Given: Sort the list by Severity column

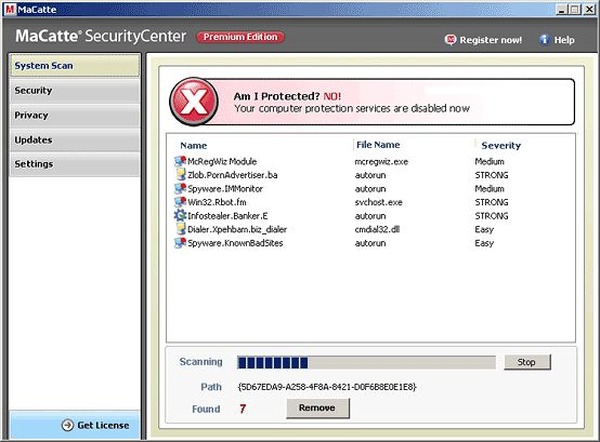Looking at the screenshot, I should click(501, 145).
